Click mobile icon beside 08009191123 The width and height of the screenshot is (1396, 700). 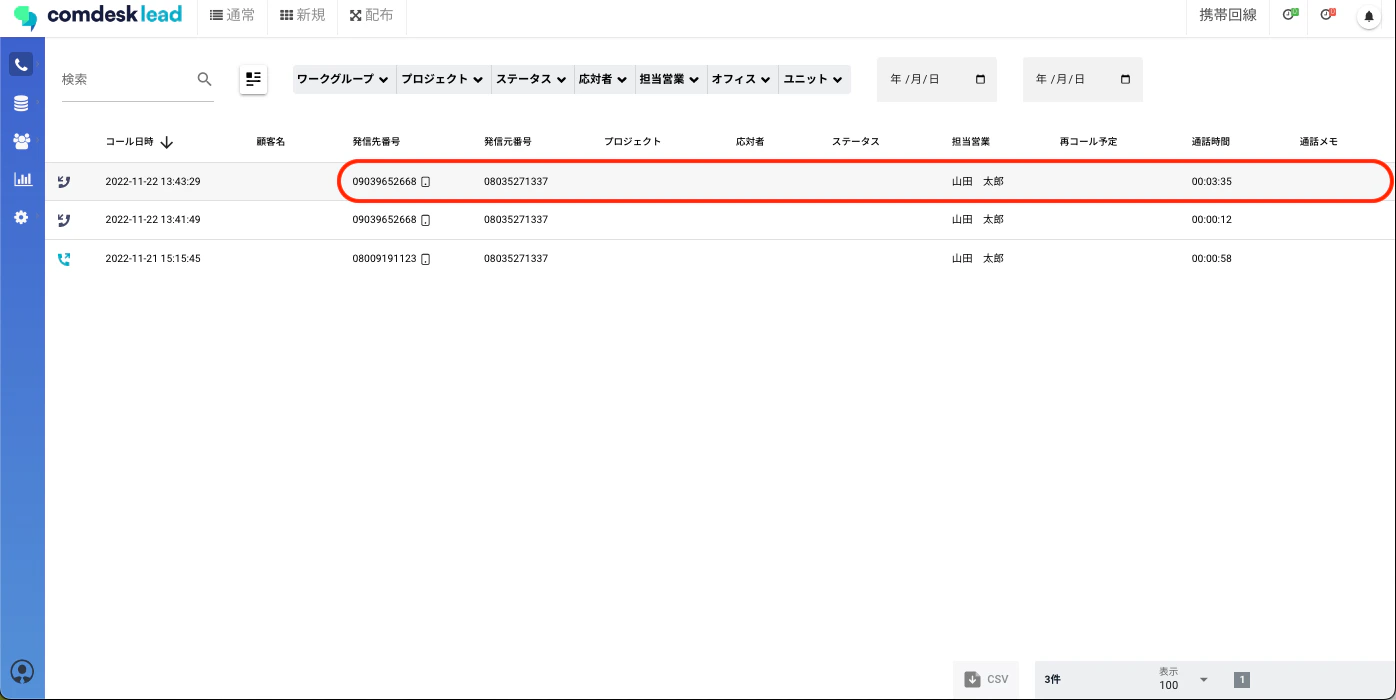coord(425,259)
